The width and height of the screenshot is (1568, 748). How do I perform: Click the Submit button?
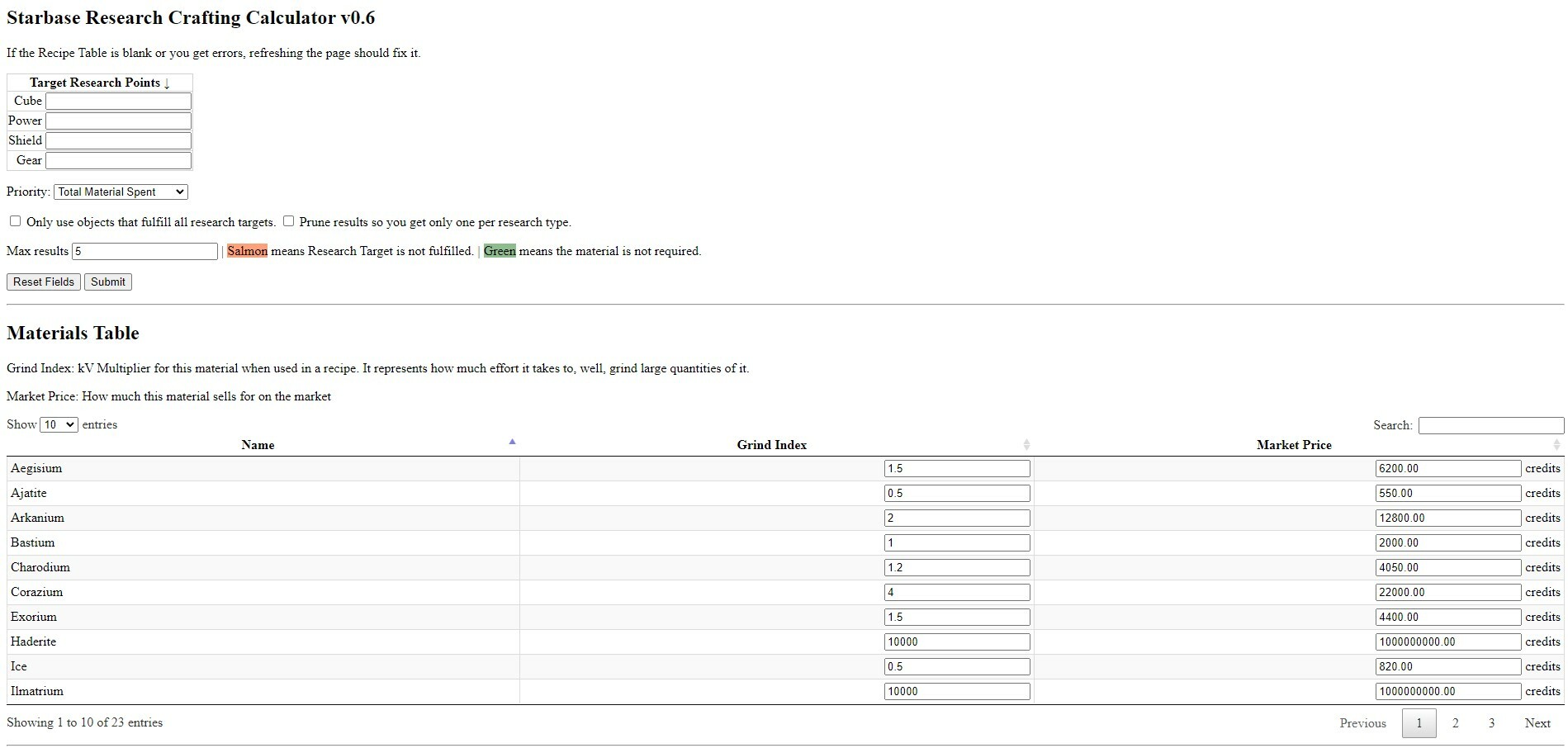108,282
